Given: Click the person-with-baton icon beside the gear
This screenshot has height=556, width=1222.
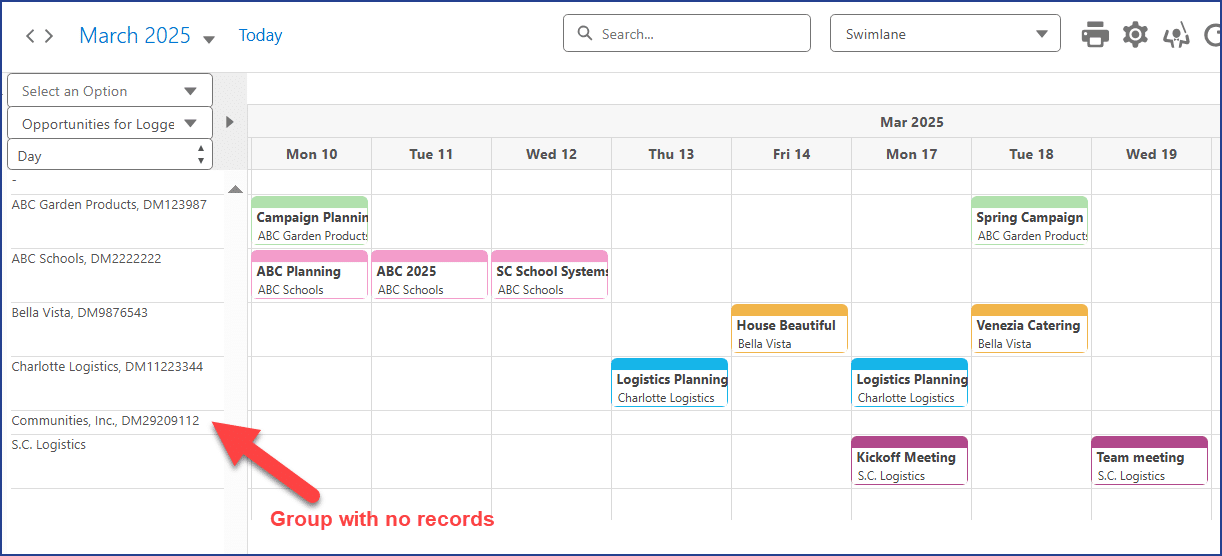Looking at the screenshot, I should click(x=1176, y=35).
